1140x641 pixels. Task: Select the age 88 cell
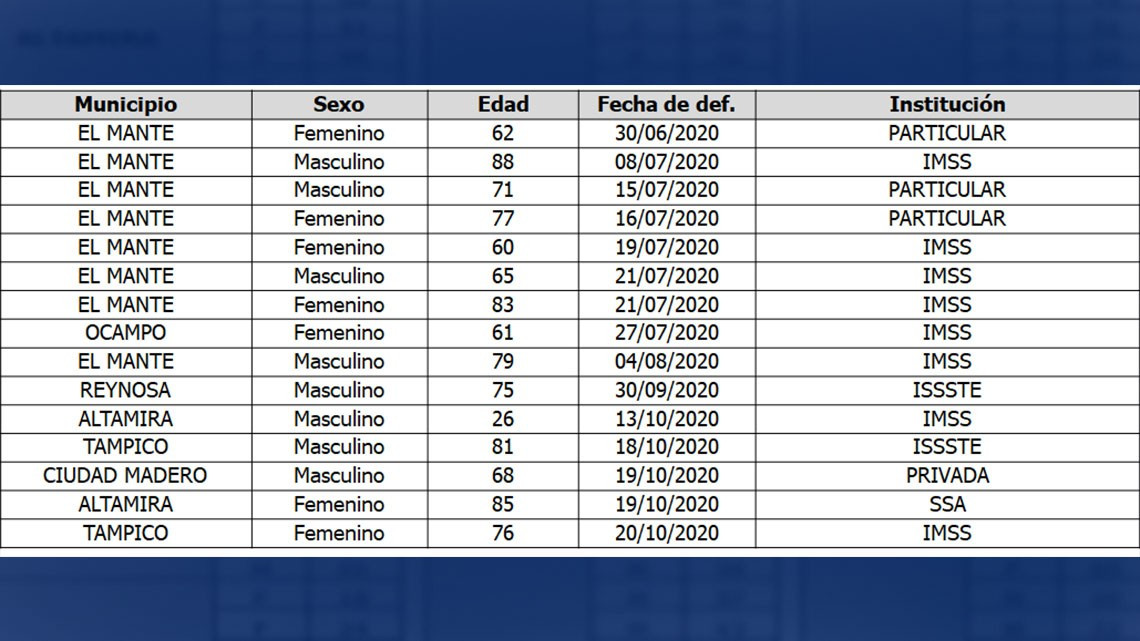[x=503, y=161]
